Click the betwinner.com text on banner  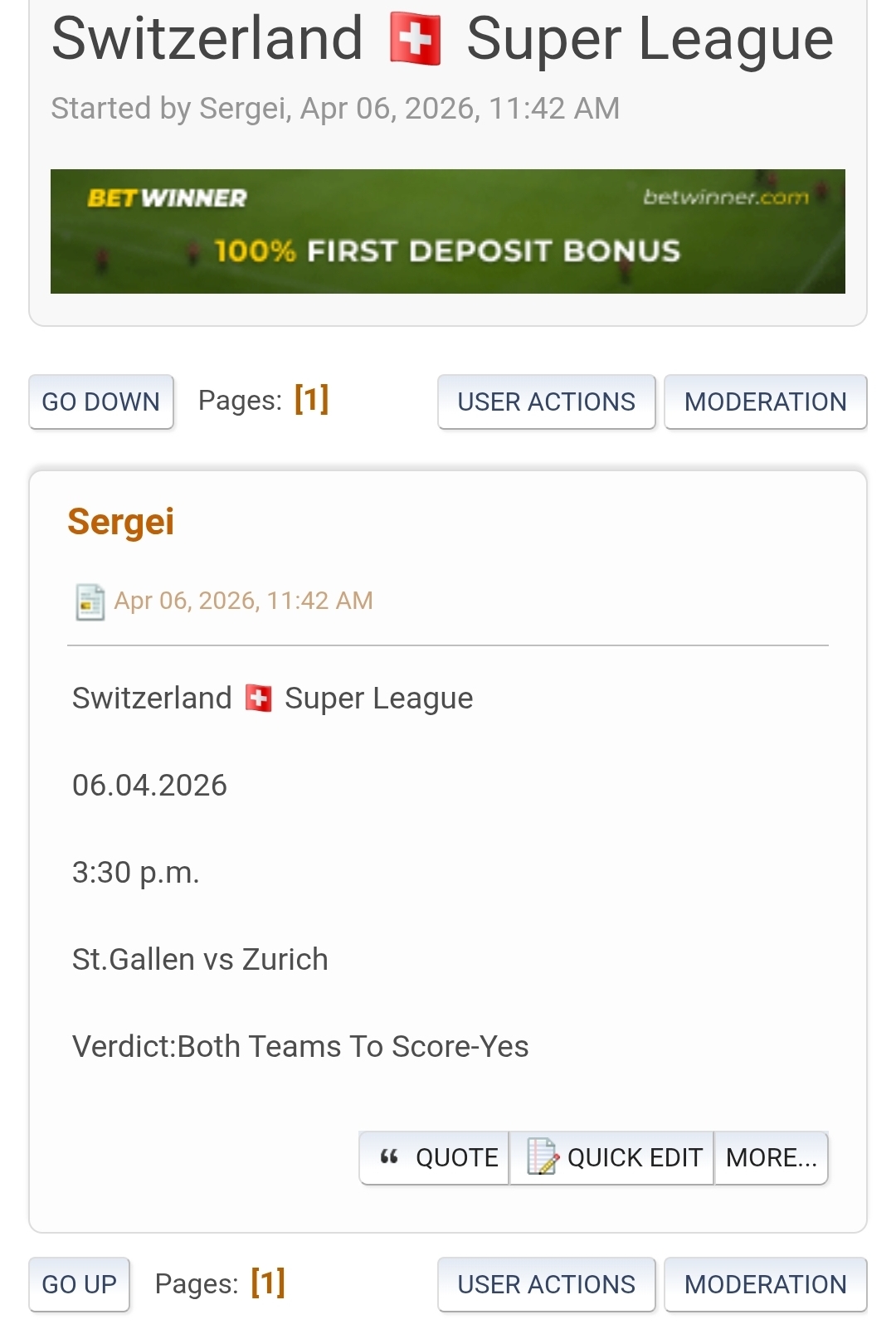tap(725, 197)
